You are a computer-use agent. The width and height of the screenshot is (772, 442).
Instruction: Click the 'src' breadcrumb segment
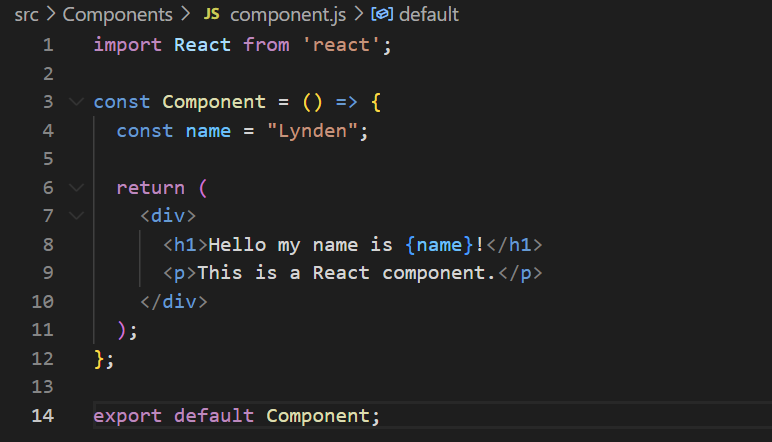click(x=26, y=15)
